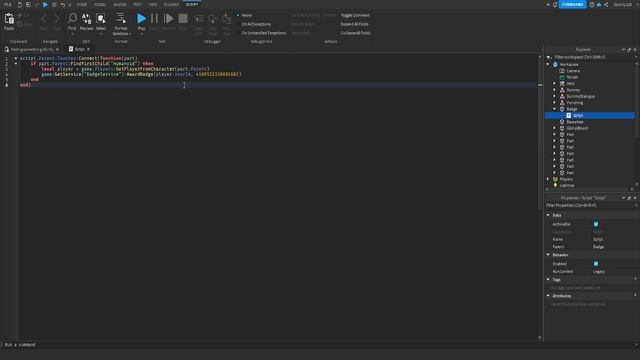Click the Filter Properties search field

[590, 205]
